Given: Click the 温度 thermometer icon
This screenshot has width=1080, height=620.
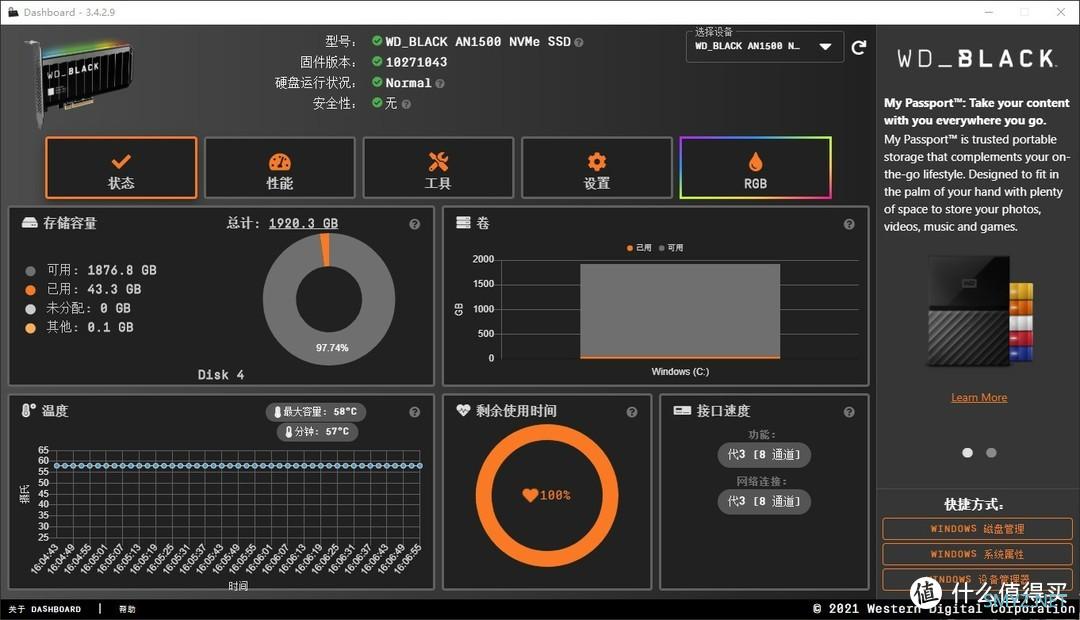Looking at the screenshot, I should pyautogui.click(x=28, y=411).
